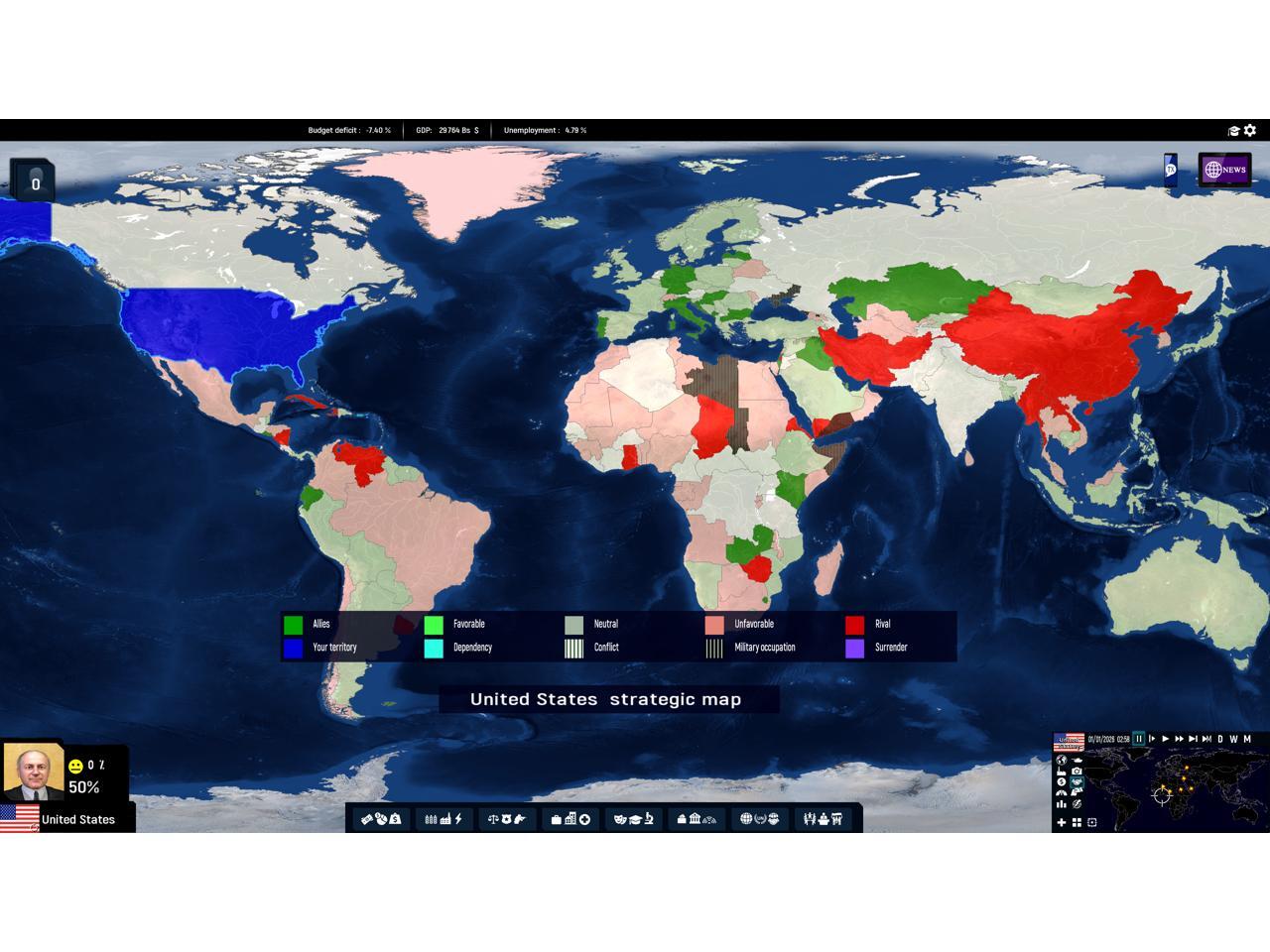
Task: Pause the game time
Action: 1139,739
